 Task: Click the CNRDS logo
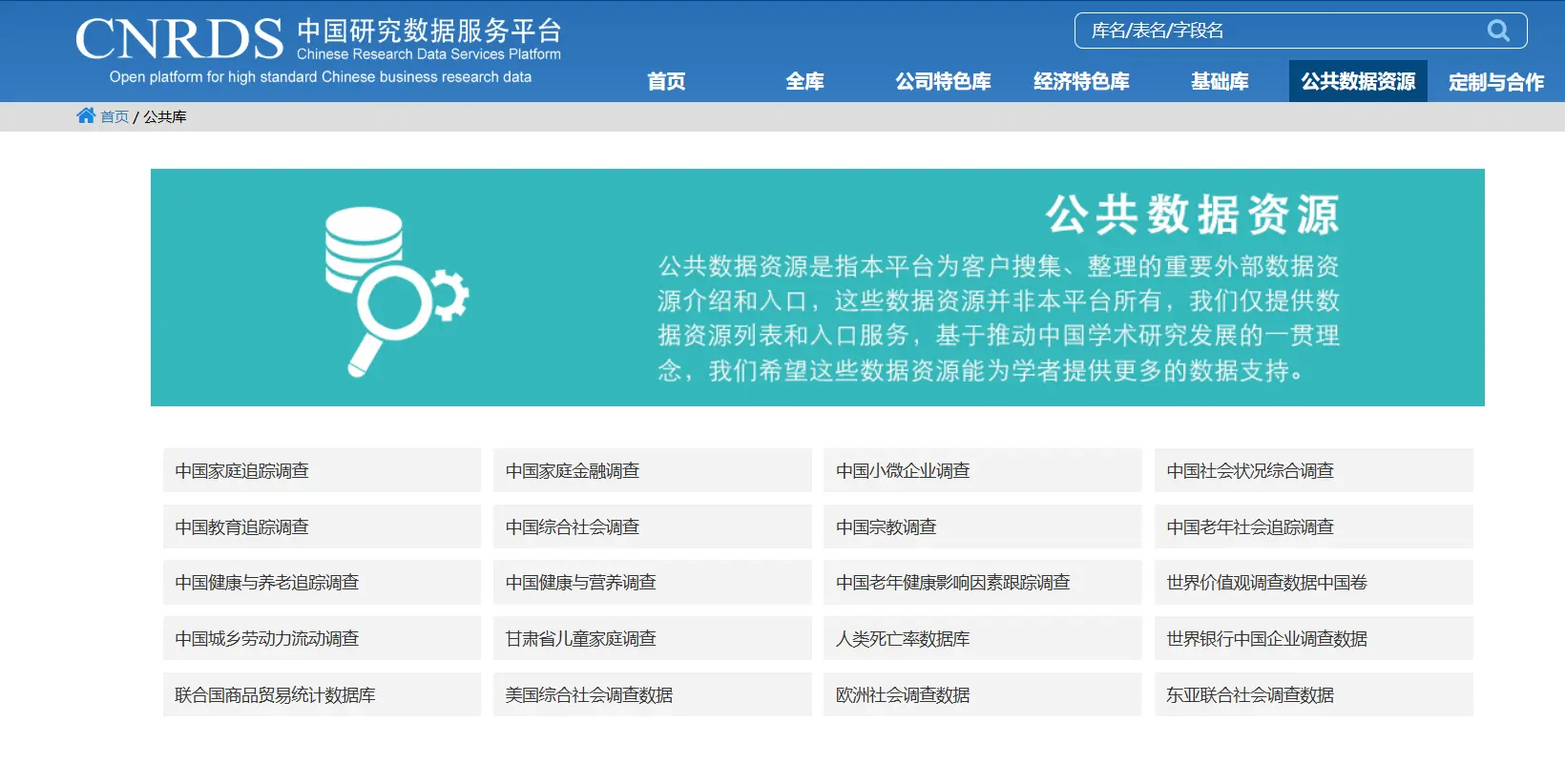(179, 39)
